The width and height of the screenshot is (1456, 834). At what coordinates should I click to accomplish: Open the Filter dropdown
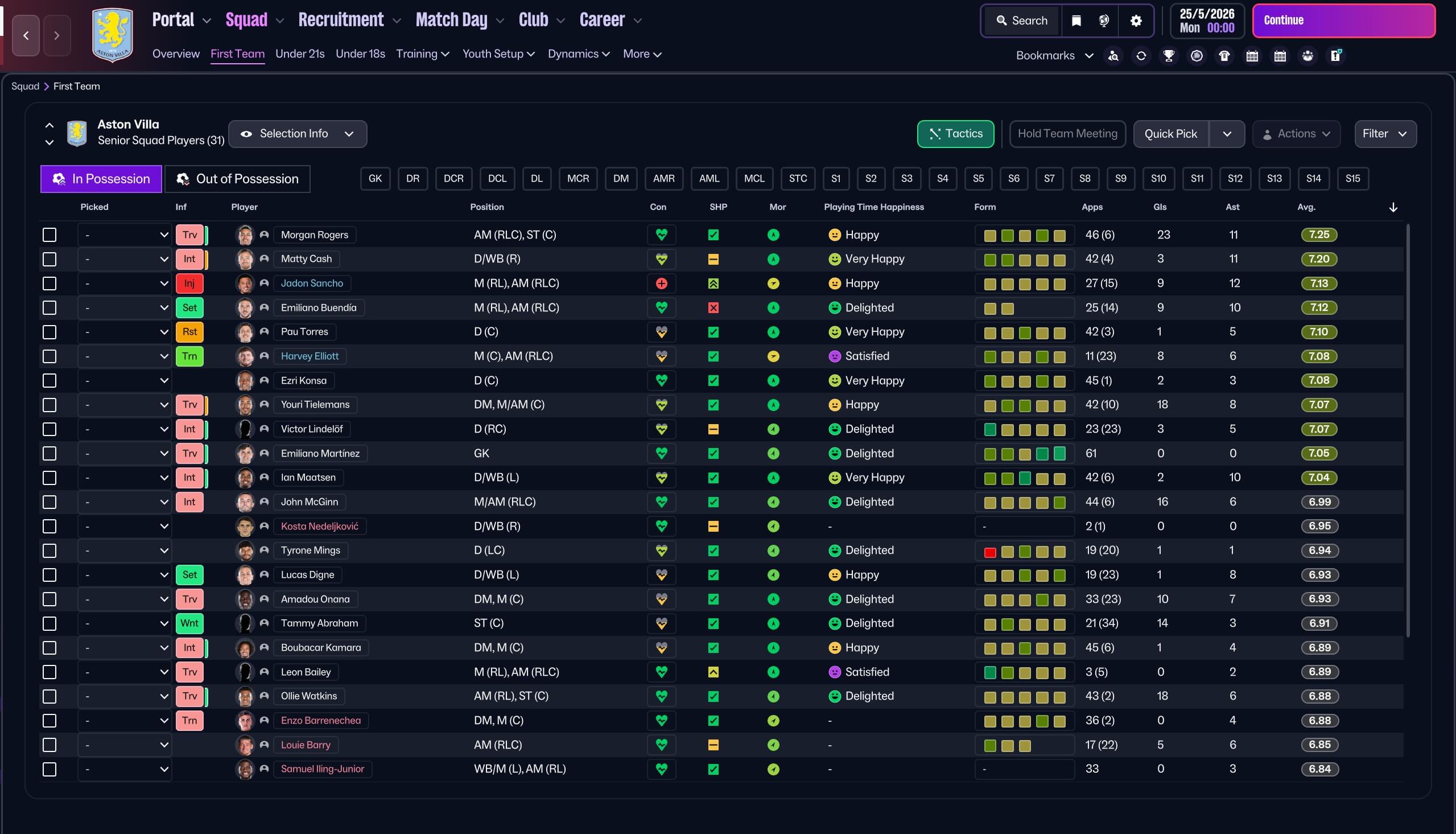pos(1384,133)
